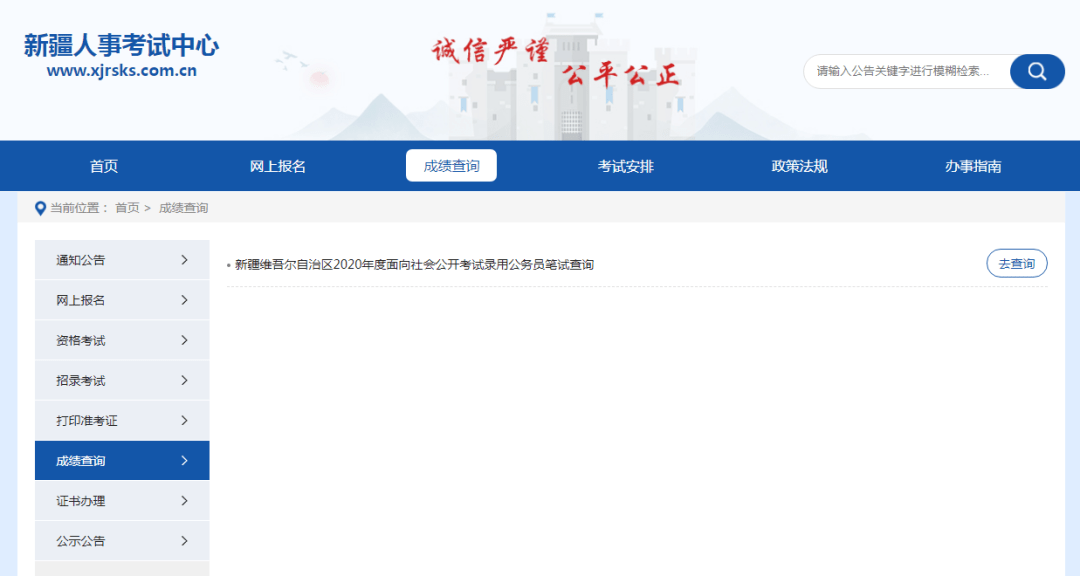Select the 网上报名 tab in top navigation
This screenshot has width=1080, height=576.
point(279,165)
